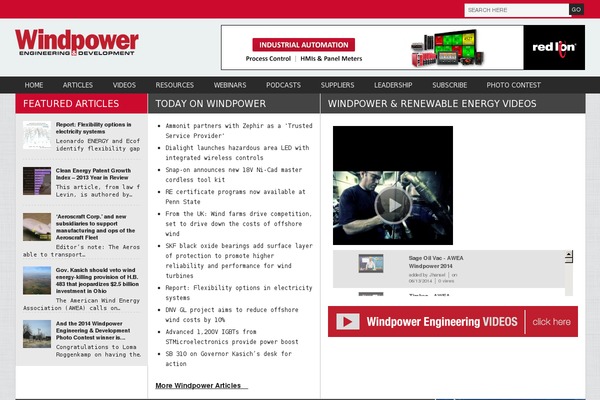Open 'RE certificate programs' Penn State item
Screen dimensions: 600x400
235,196
